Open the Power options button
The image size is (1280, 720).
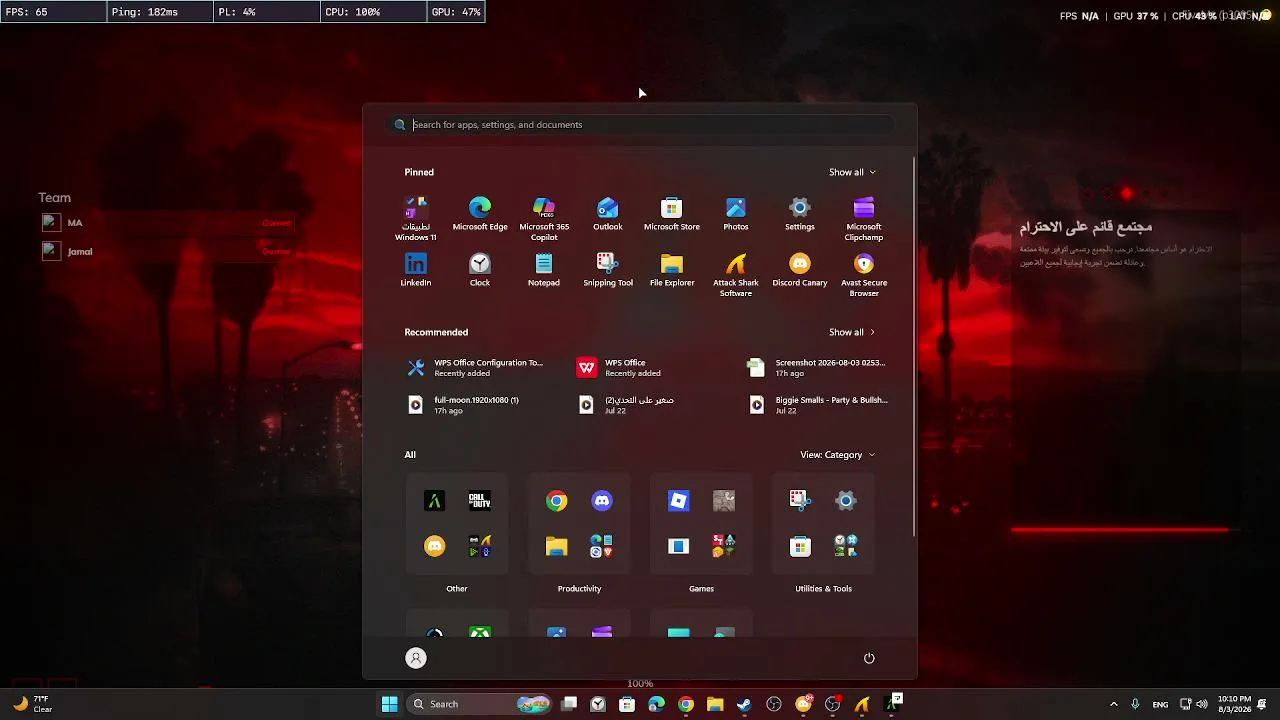coord(869,658)
